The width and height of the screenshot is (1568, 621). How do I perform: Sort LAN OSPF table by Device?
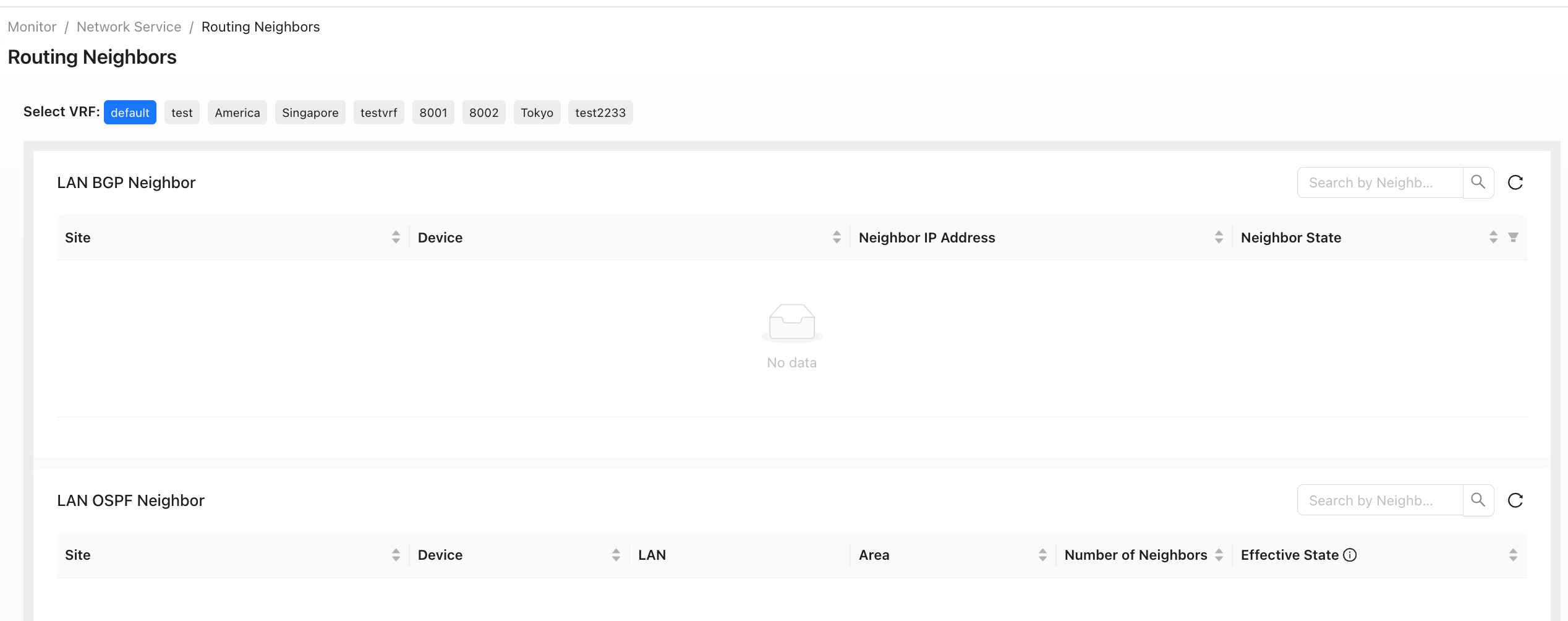(616, 555)
